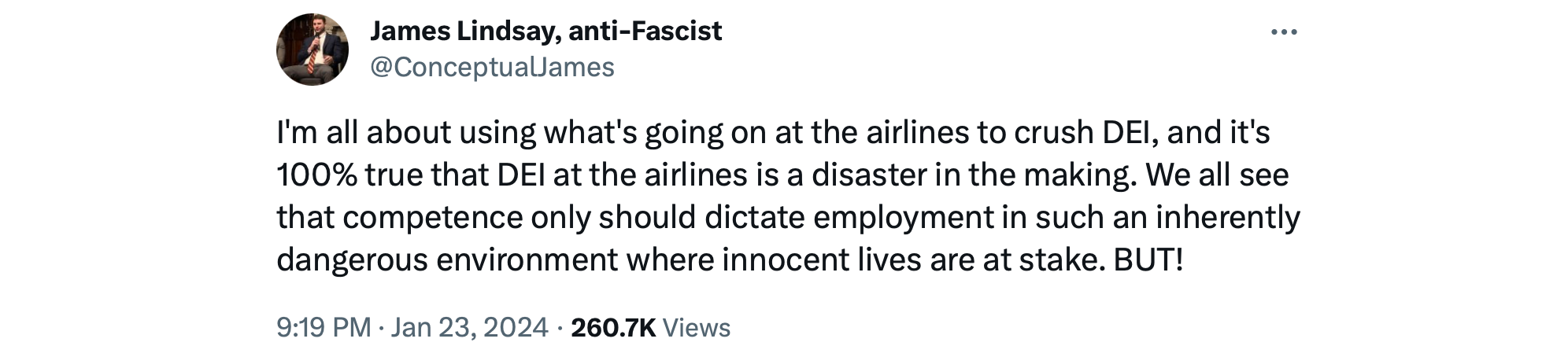Viewport: 1568px width, 357px height.
Task: Click the 260.7K view count number
Action: point(613,327)
